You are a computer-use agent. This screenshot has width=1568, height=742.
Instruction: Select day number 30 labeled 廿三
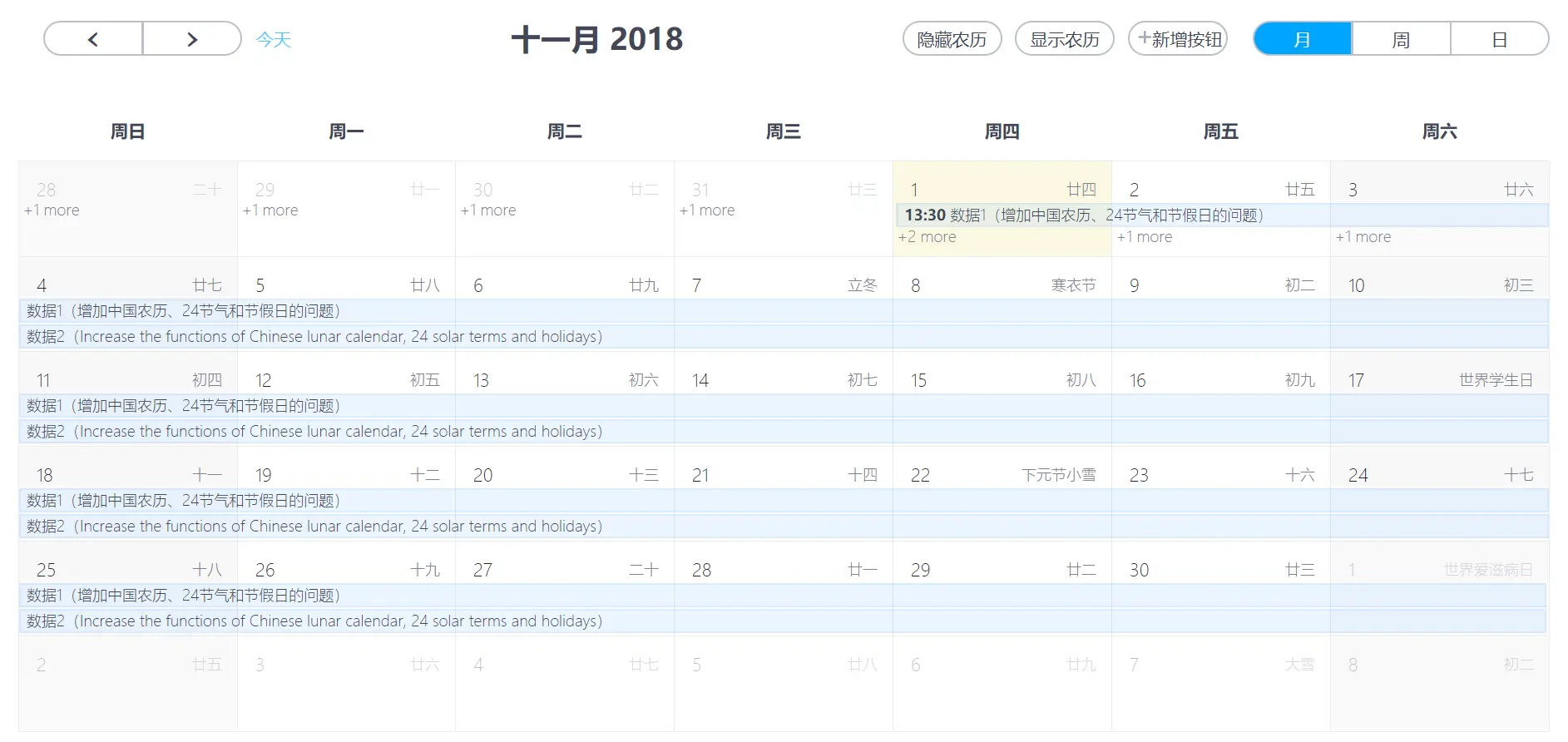tap(1139, 571)
